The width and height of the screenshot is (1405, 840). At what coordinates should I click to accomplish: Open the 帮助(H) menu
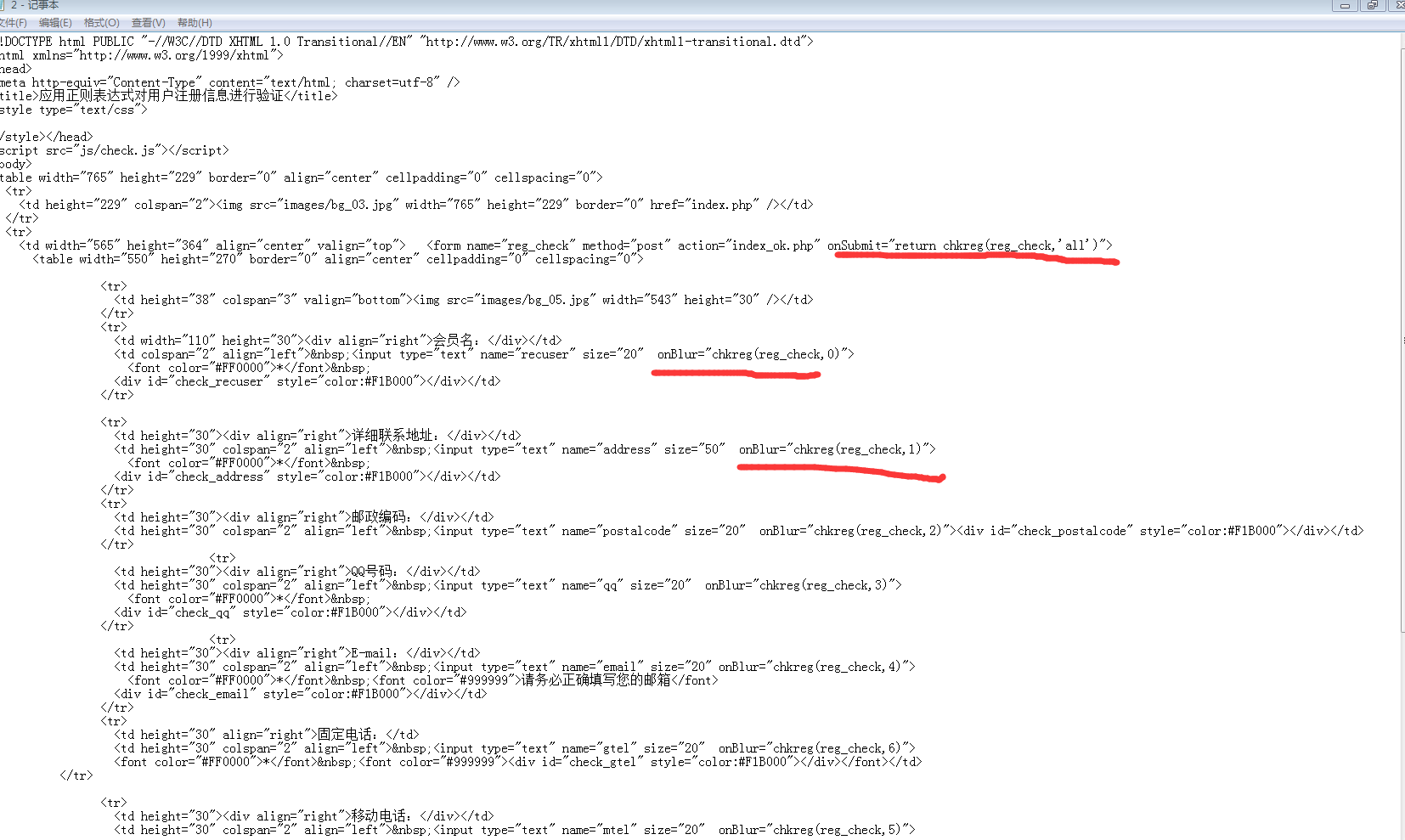tap(195, 23)
